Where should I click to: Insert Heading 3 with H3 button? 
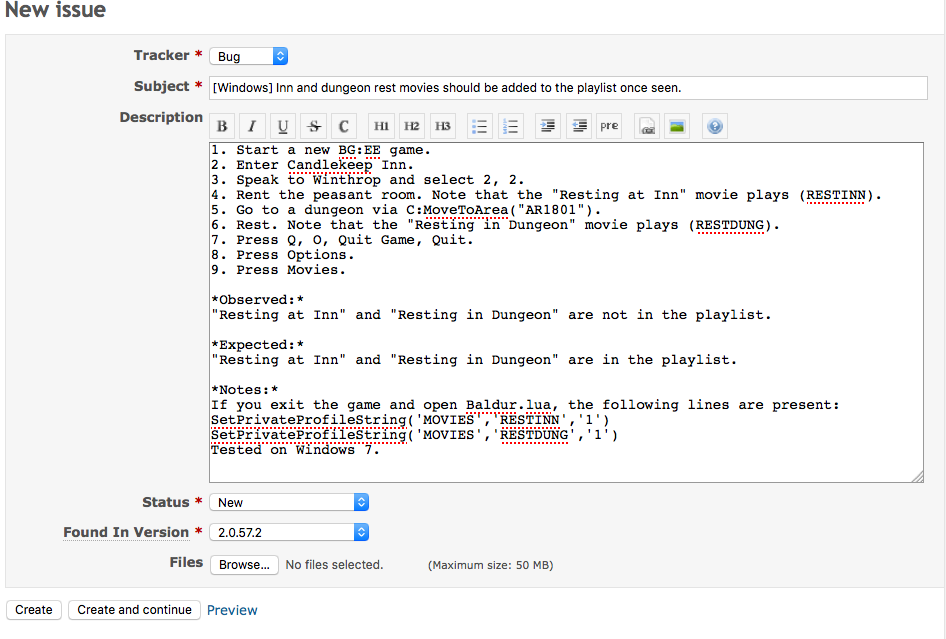coord(443,126)
